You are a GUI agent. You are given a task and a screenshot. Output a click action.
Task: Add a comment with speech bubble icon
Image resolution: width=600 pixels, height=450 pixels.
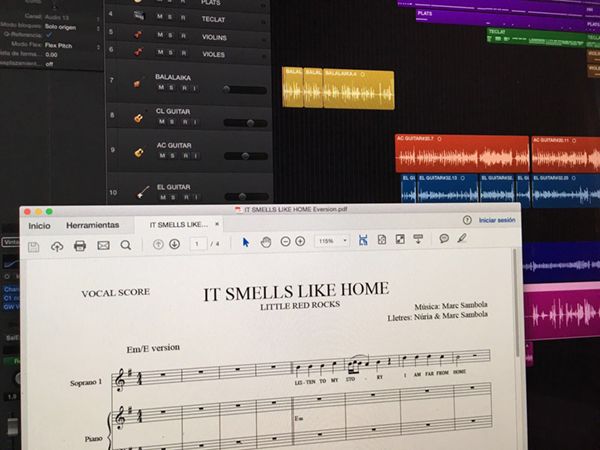[x=444, y=238]
